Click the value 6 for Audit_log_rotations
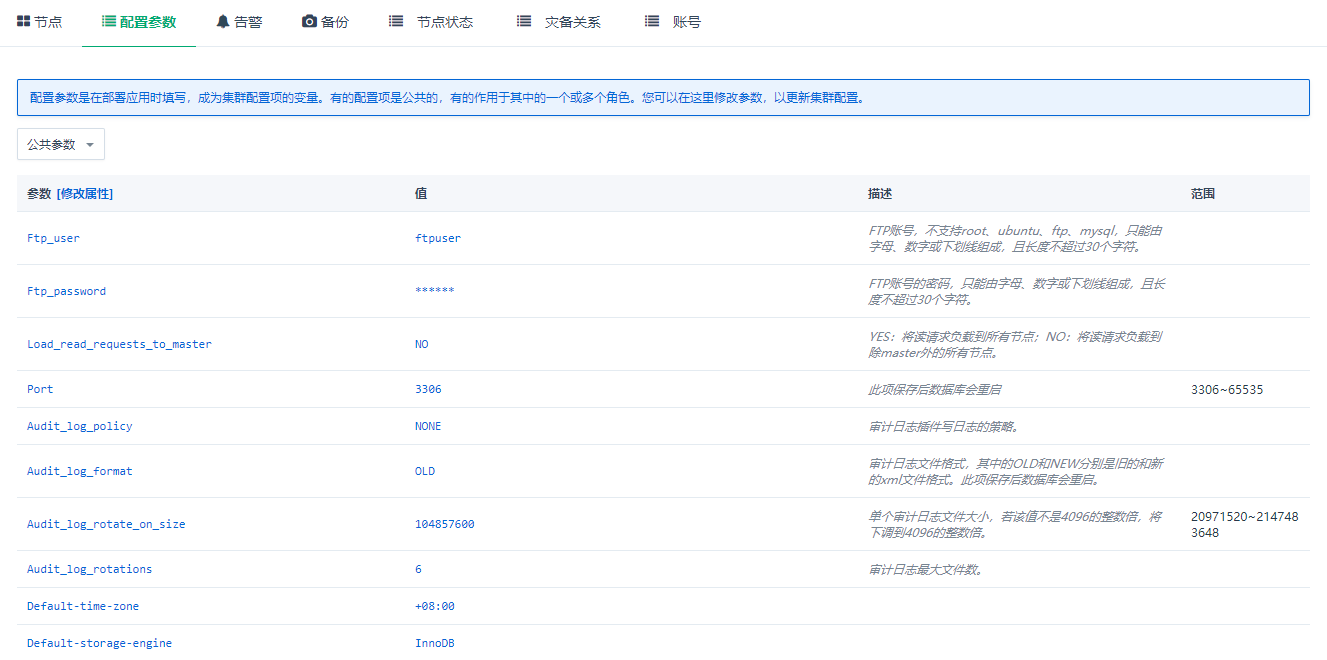Image resolution: width=1327 pixels, height=660 pixels. 418,569
